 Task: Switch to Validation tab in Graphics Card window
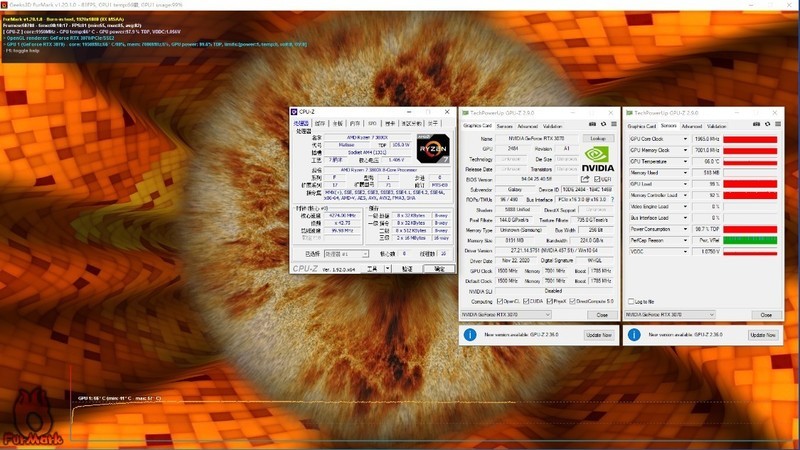pyautogui.click(x=552, y=126)
